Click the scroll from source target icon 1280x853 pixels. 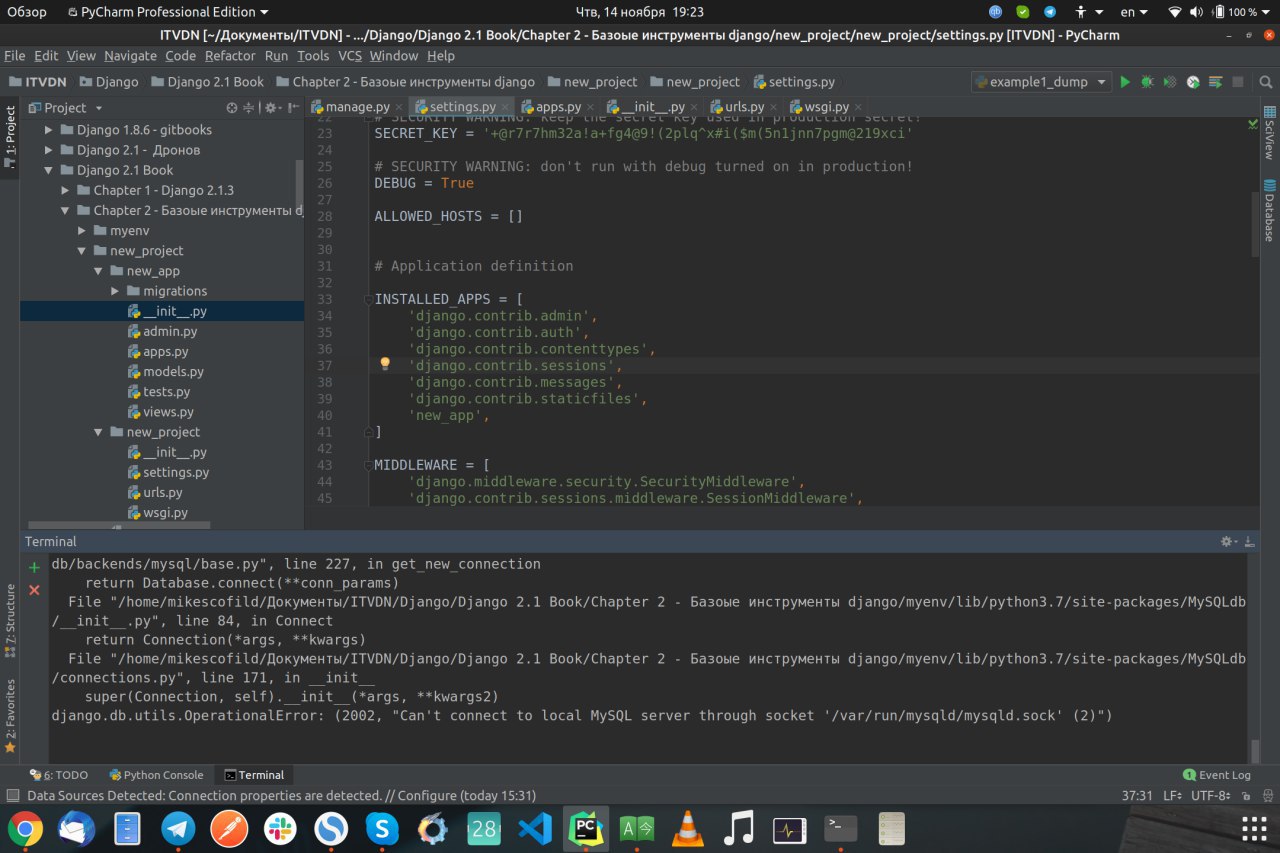tap(232, 107)
